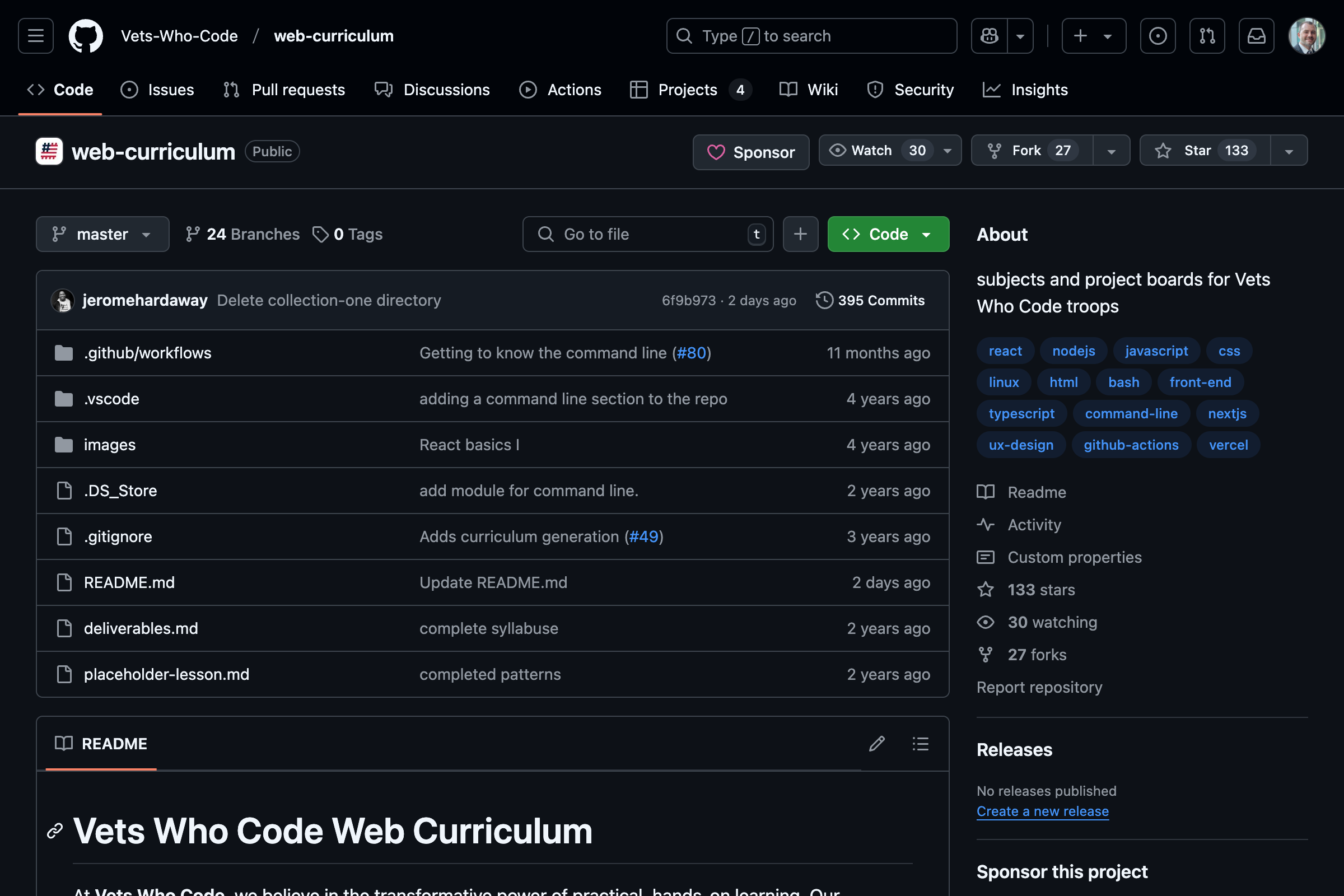This screenshot has height=896, width=1344.
Task: Open the hamburger navigation menu
Action: [35, 36]
